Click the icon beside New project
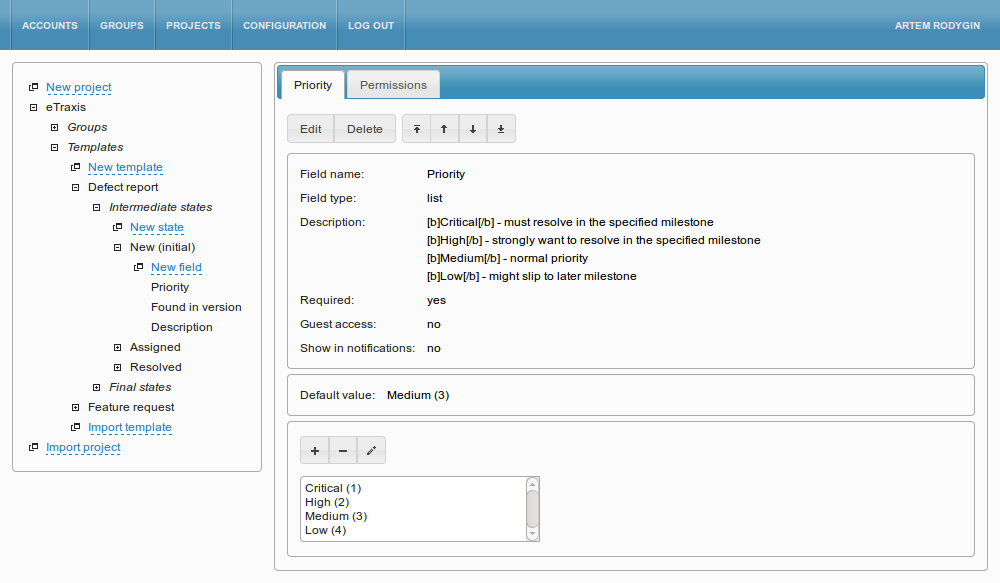 click(34, 87)
